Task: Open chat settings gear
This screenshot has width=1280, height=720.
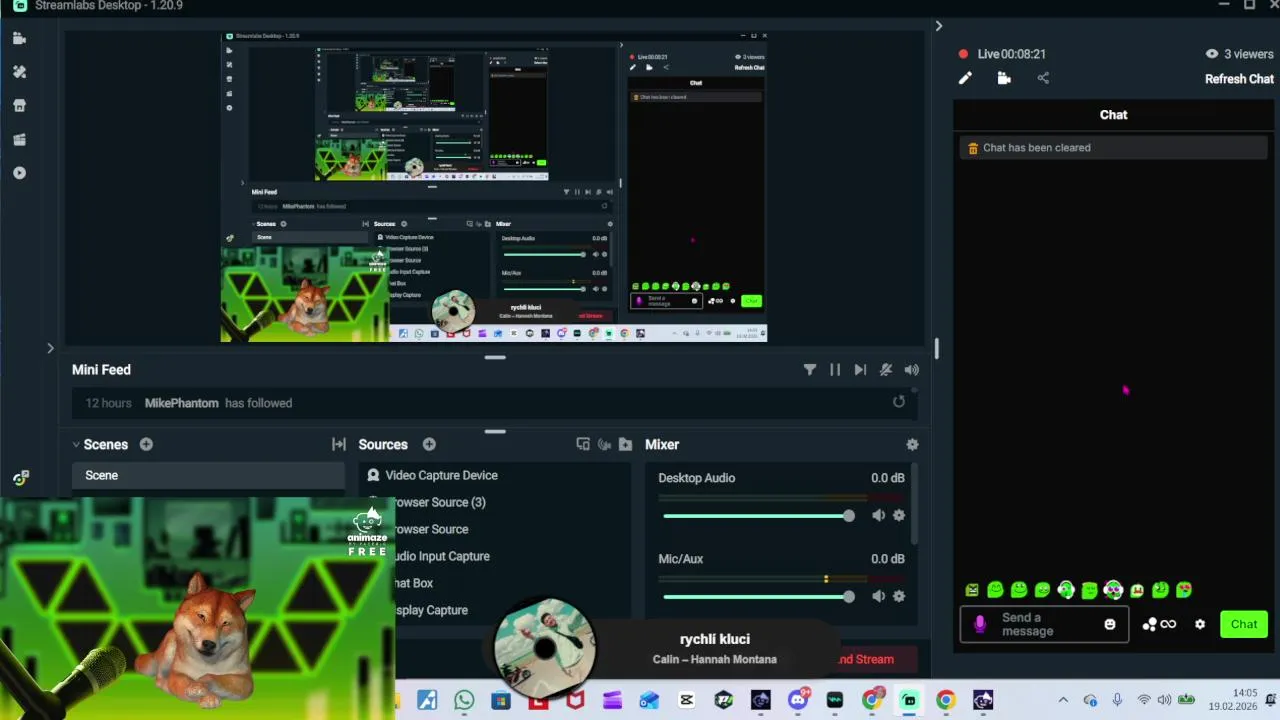Action: (x=1200, y=624)
